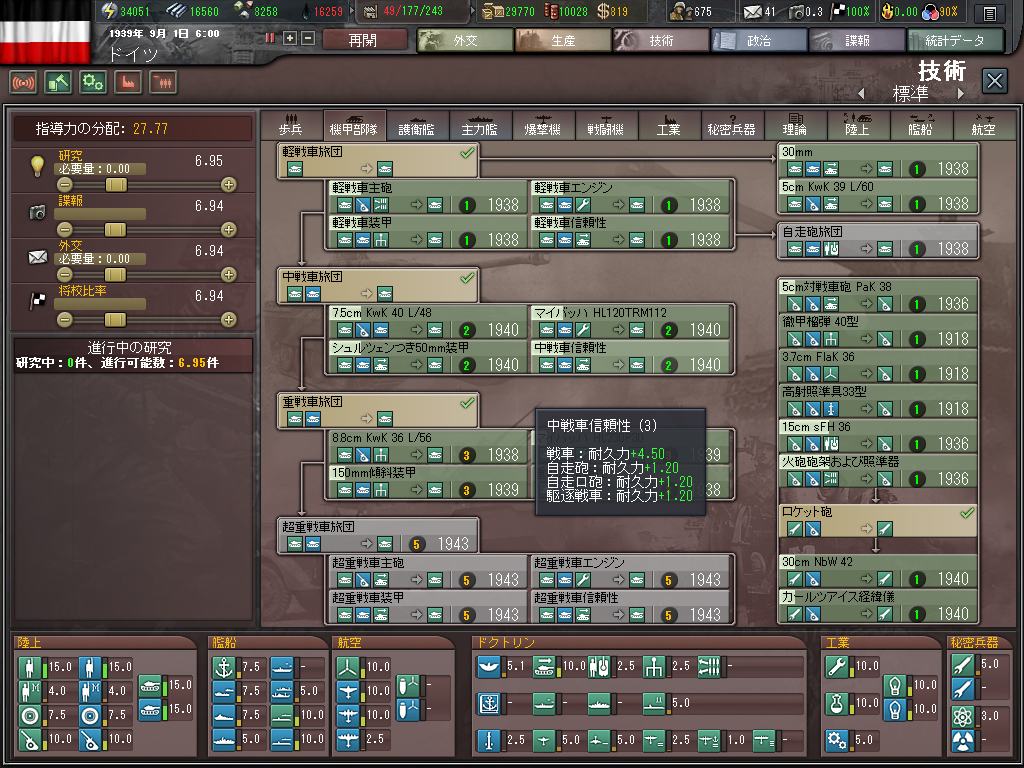The height and width of the screenshot is (768, 1024).
Task: Select the 超重戦車旅団 technology
Action: tap(378, 536)
